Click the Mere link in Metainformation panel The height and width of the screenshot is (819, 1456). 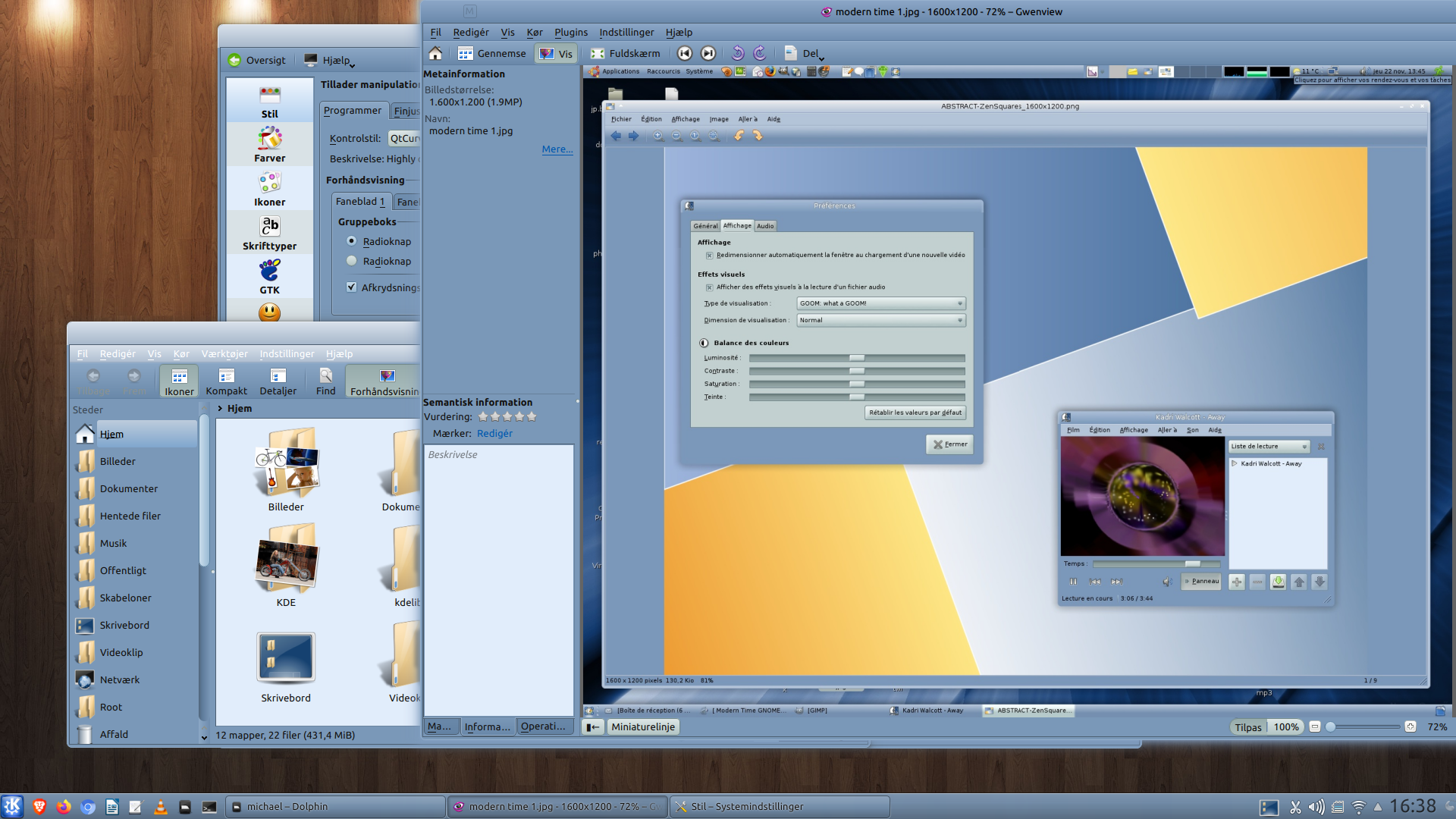pyautogui.click(x=557, y=149)
